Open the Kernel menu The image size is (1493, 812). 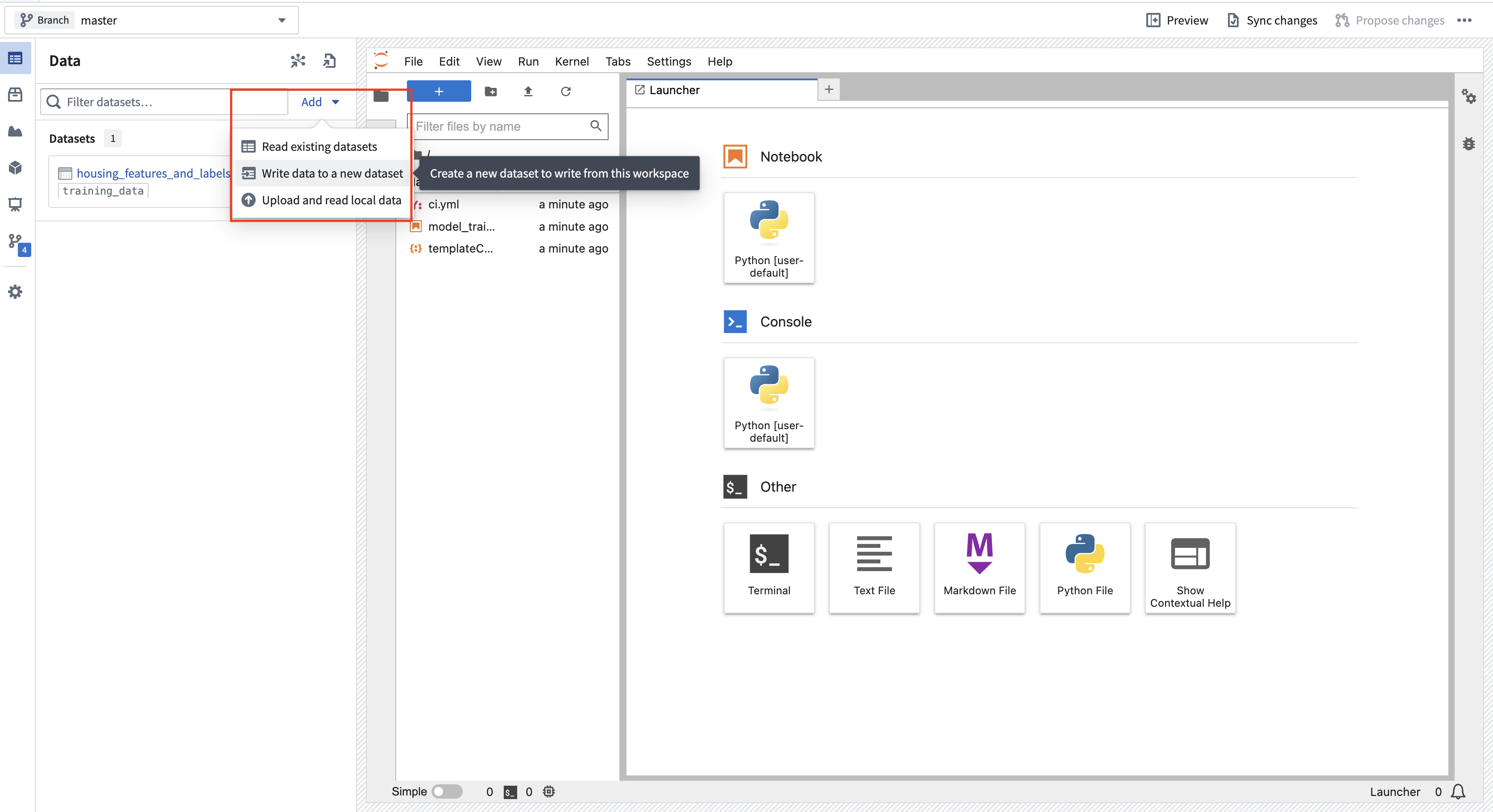[572, 62]
